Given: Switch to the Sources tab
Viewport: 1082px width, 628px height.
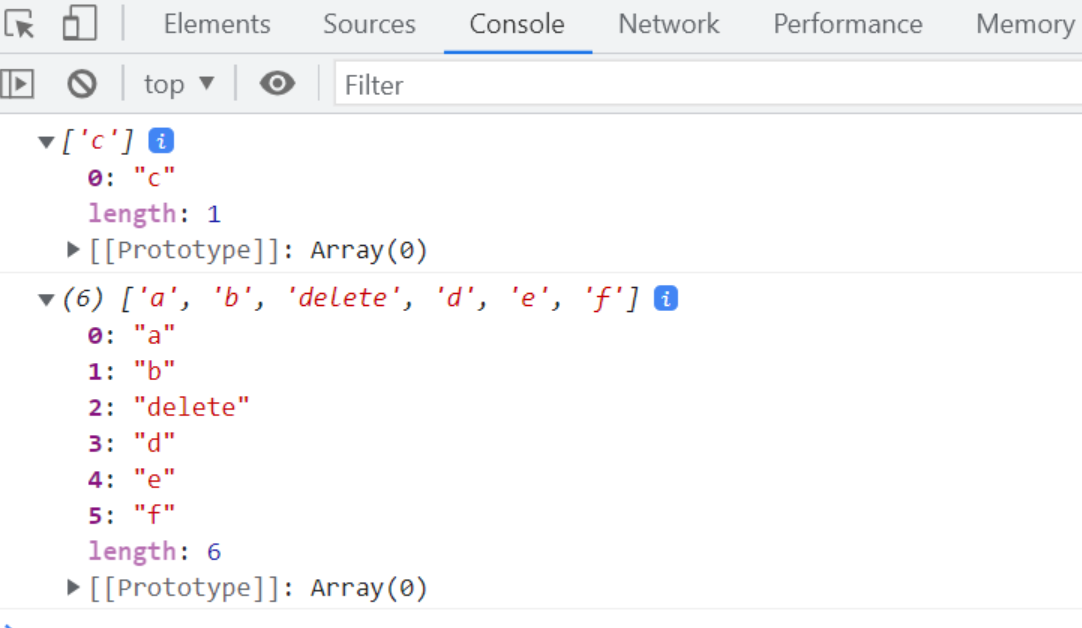Looking at the screenshot, I should (x=369, y=24).
